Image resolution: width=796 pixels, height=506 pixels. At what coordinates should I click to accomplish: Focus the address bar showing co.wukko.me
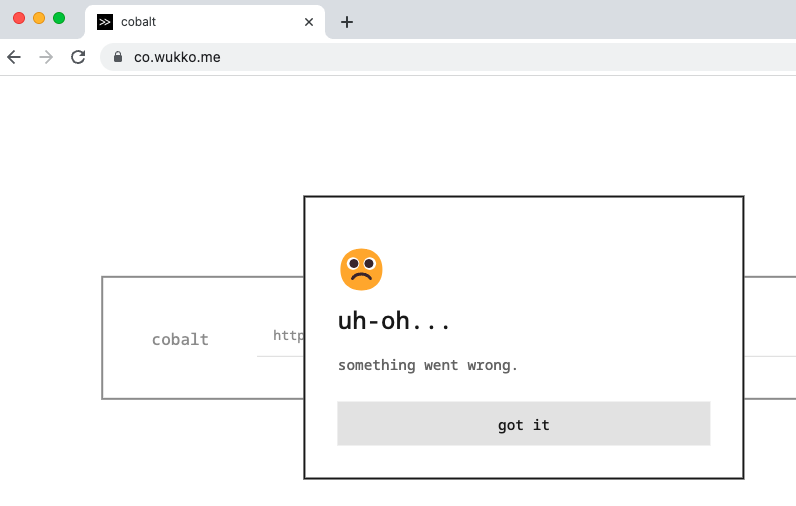[x=447, y=57]
